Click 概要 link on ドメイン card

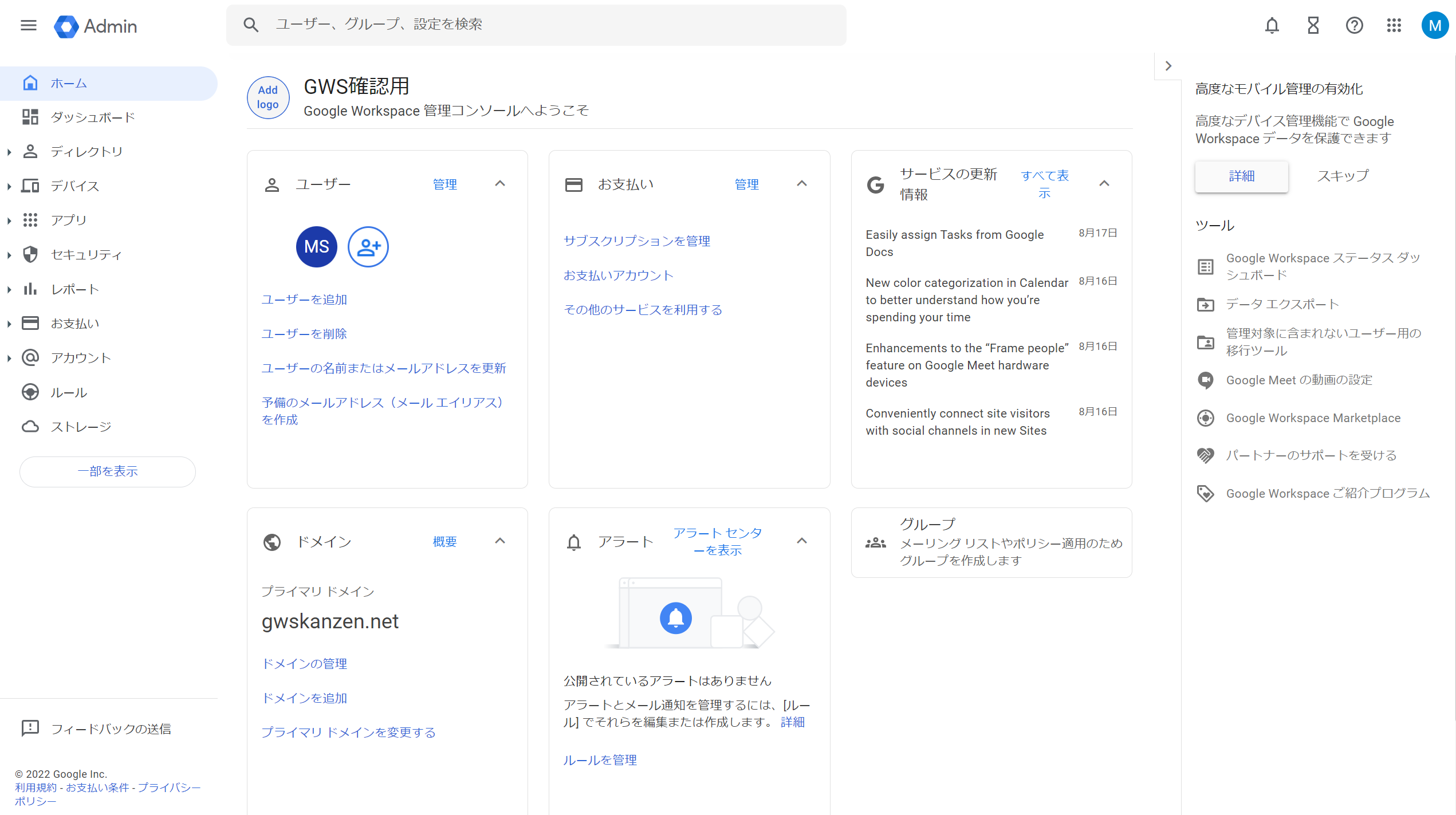444,542
